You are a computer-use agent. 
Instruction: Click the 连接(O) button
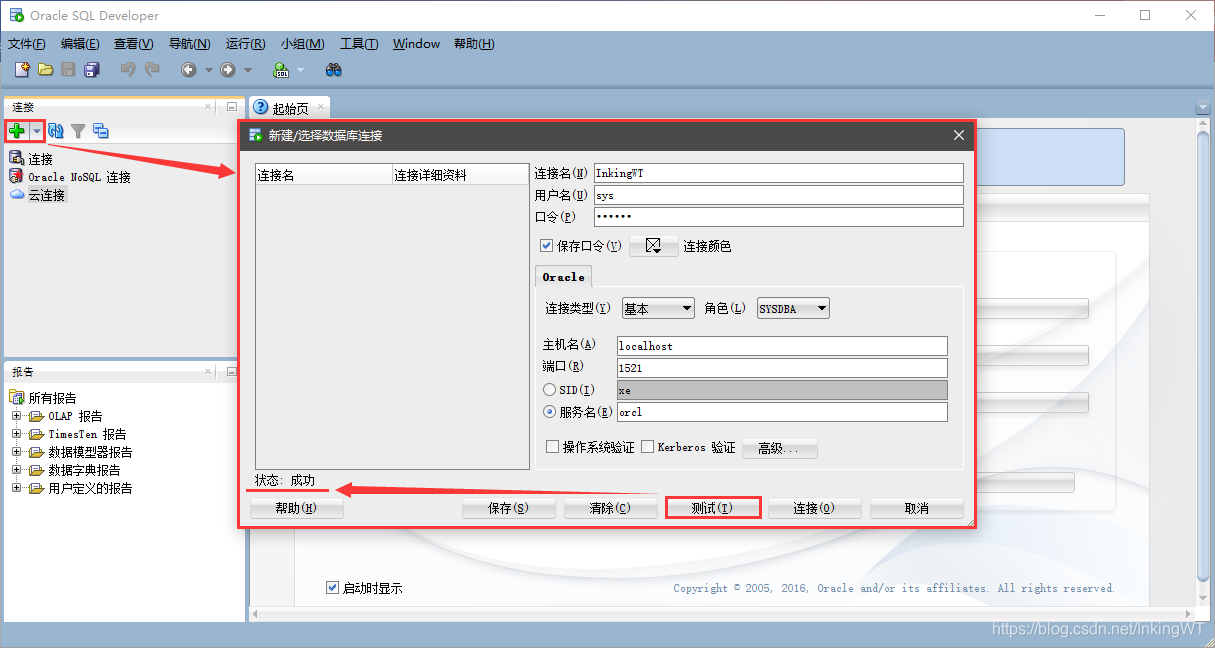click(x=814, y=508)
